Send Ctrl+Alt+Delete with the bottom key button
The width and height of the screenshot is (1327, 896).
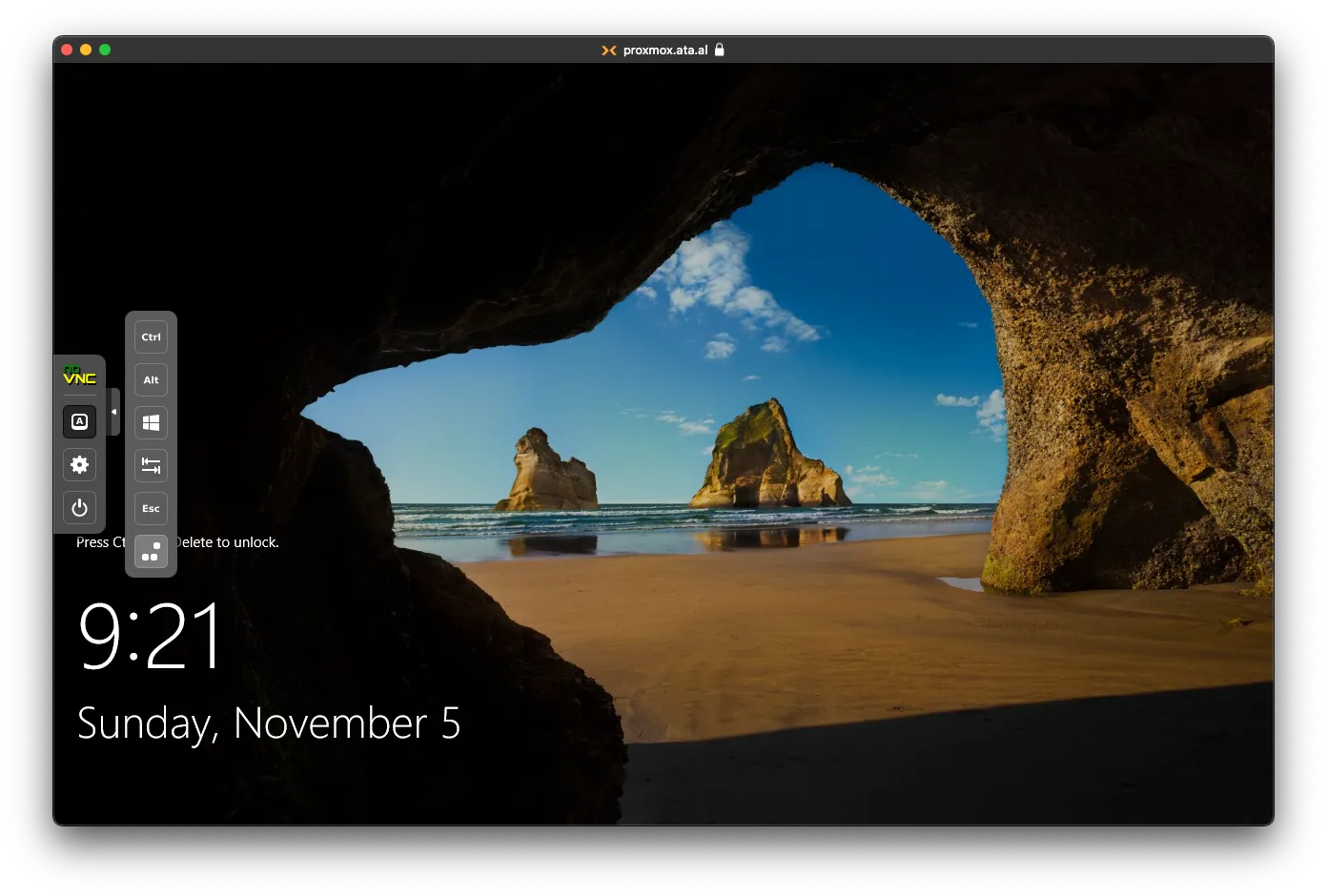(151, 551)
